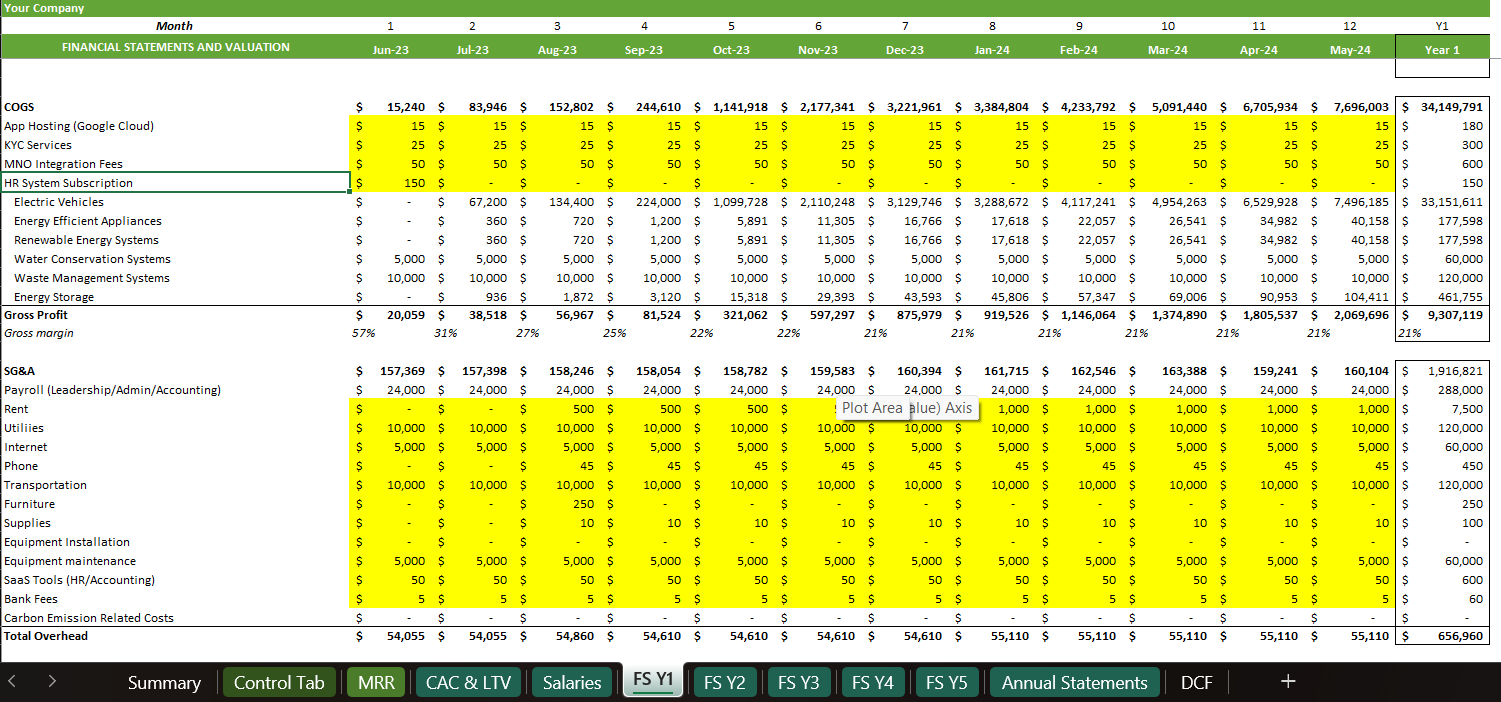Open the CAC & LTV sheet

468,682
